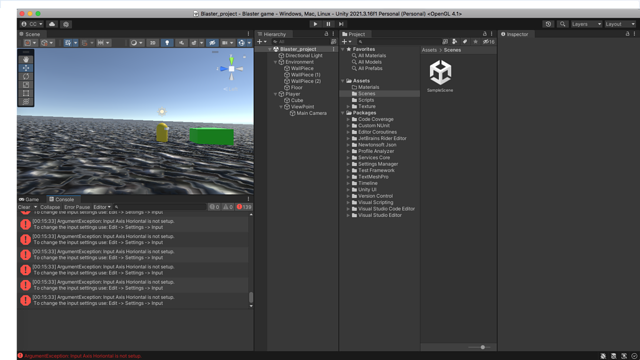Screen dimensions: 640x360
Task: Open Scene draw mode dropdown
Action: coord(136,43)
